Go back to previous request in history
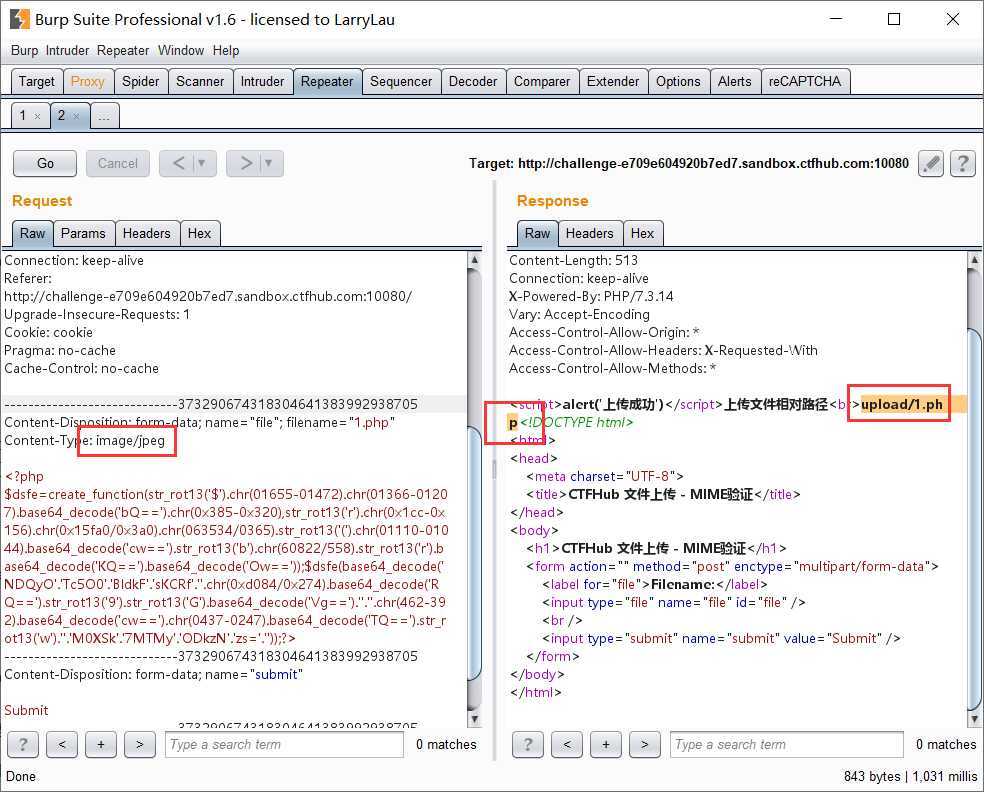Screen dimensions: 984x792 click(x=178, y=164)
